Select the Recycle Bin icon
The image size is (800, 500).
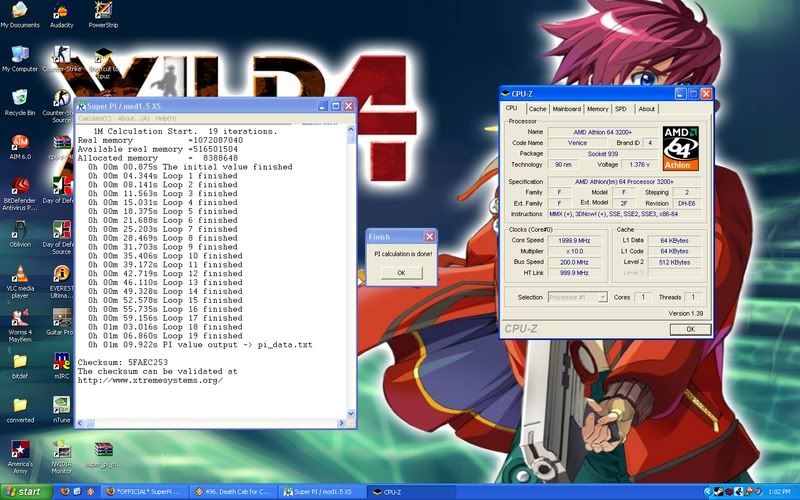[20, 103]
